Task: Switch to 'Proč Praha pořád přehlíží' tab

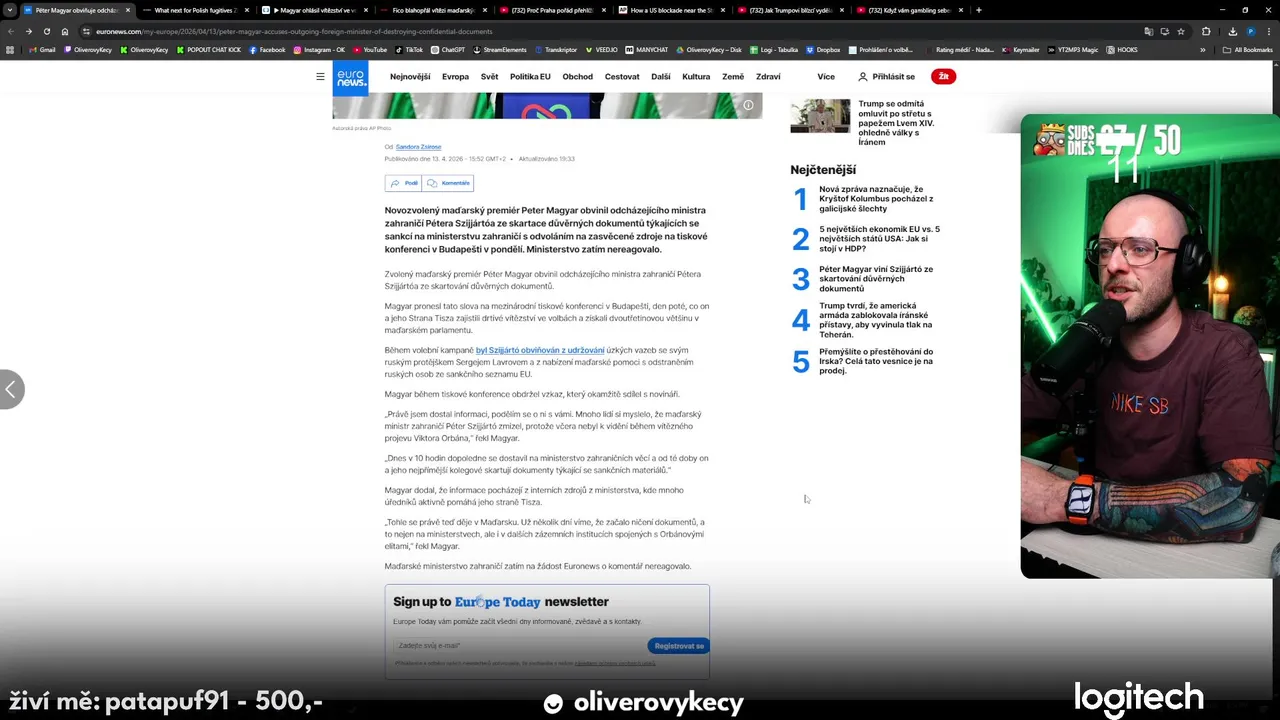Action: (x=550, y=10)
